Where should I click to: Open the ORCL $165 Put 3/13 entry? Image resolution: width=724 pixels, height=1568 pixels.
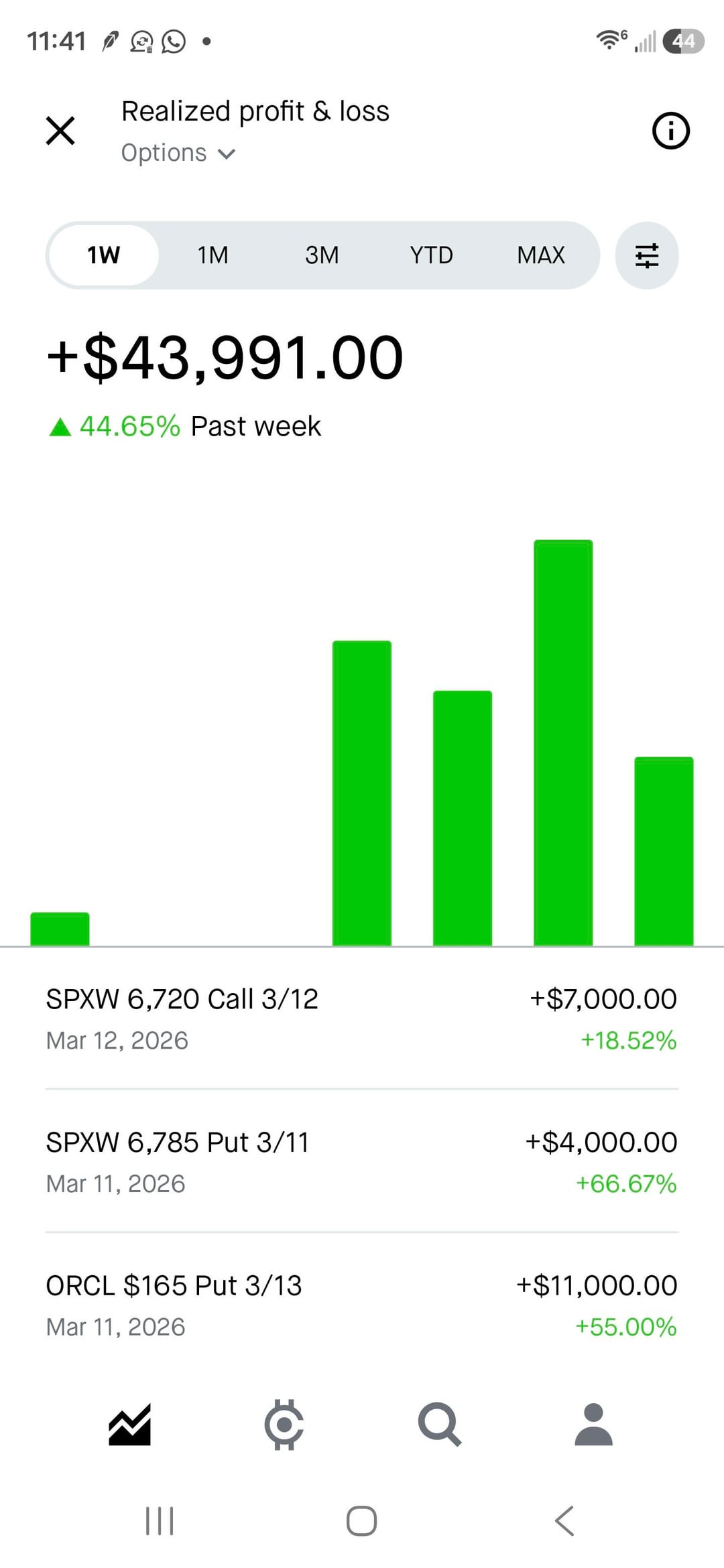pyautogui.click(x=361, y=1305)
